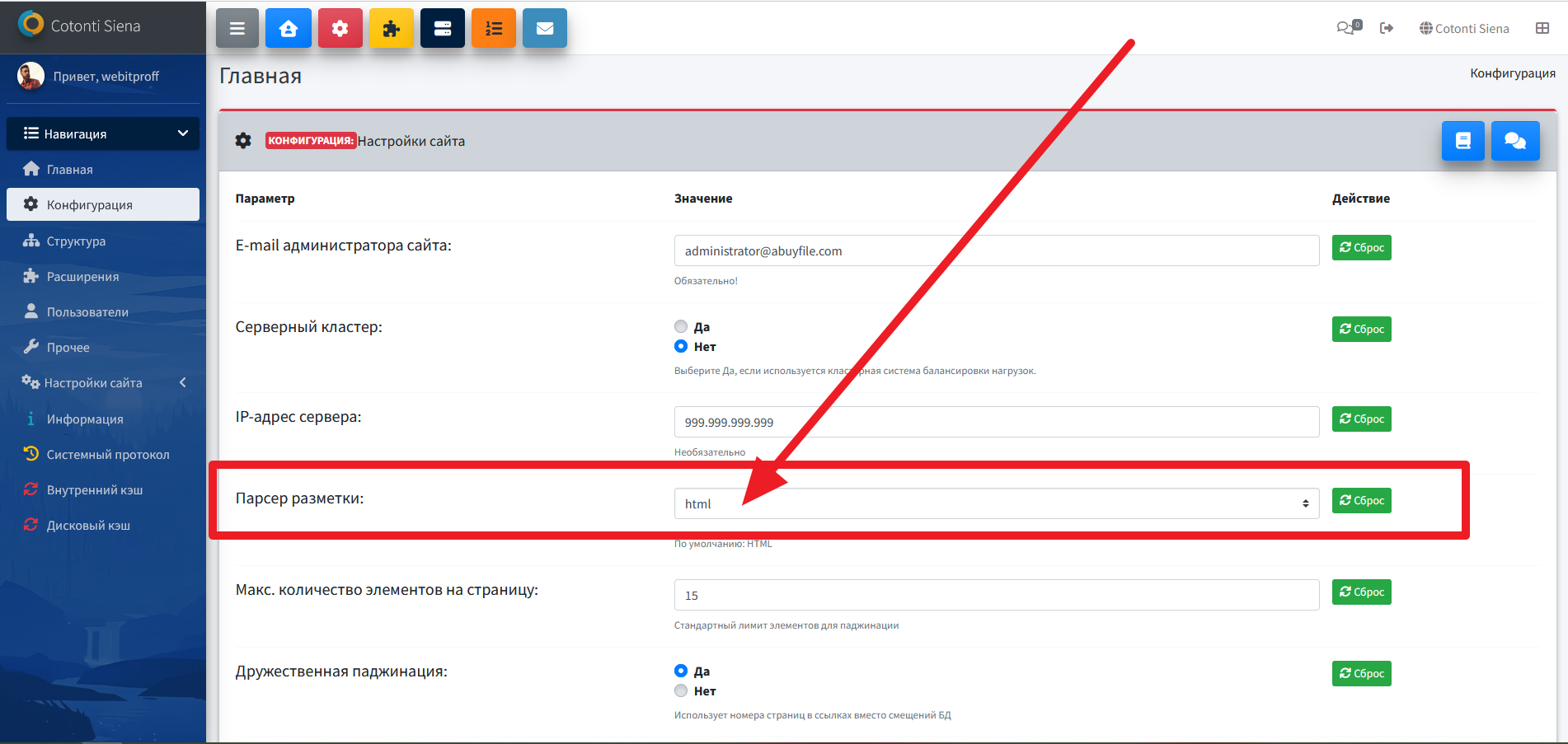Image resolution: width=1568 pixels, height=744 pixels.
Task: Go to Структура in the sidebar
Action: click(x=76, y=241)
